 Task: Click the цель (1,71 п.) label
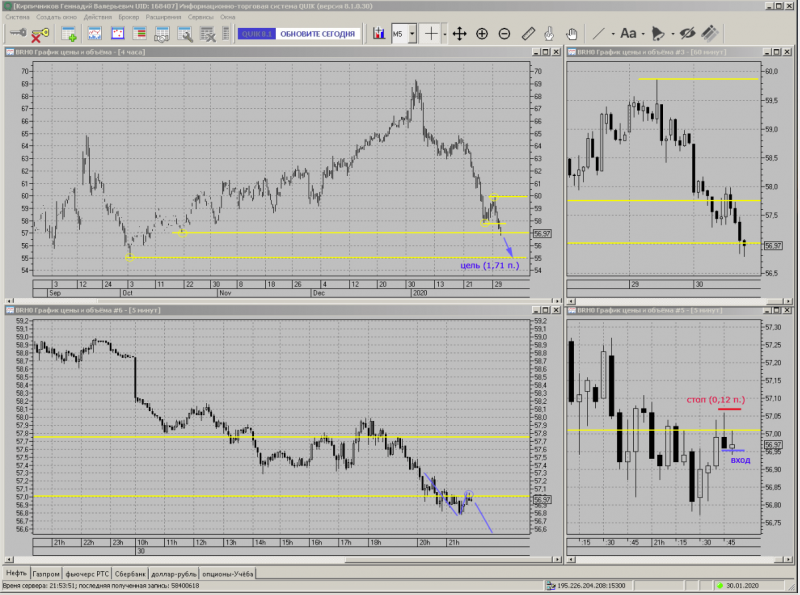pos(489,265)
